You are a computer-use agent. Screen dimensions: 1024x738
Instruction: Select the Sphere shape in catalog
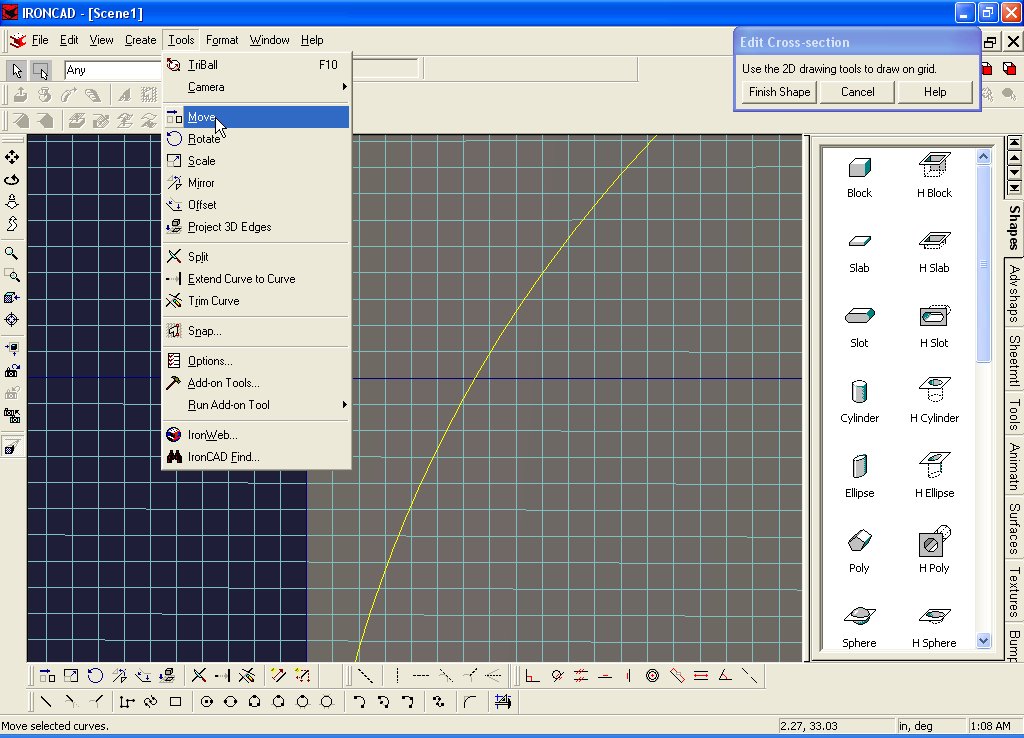tap(859, 627)
